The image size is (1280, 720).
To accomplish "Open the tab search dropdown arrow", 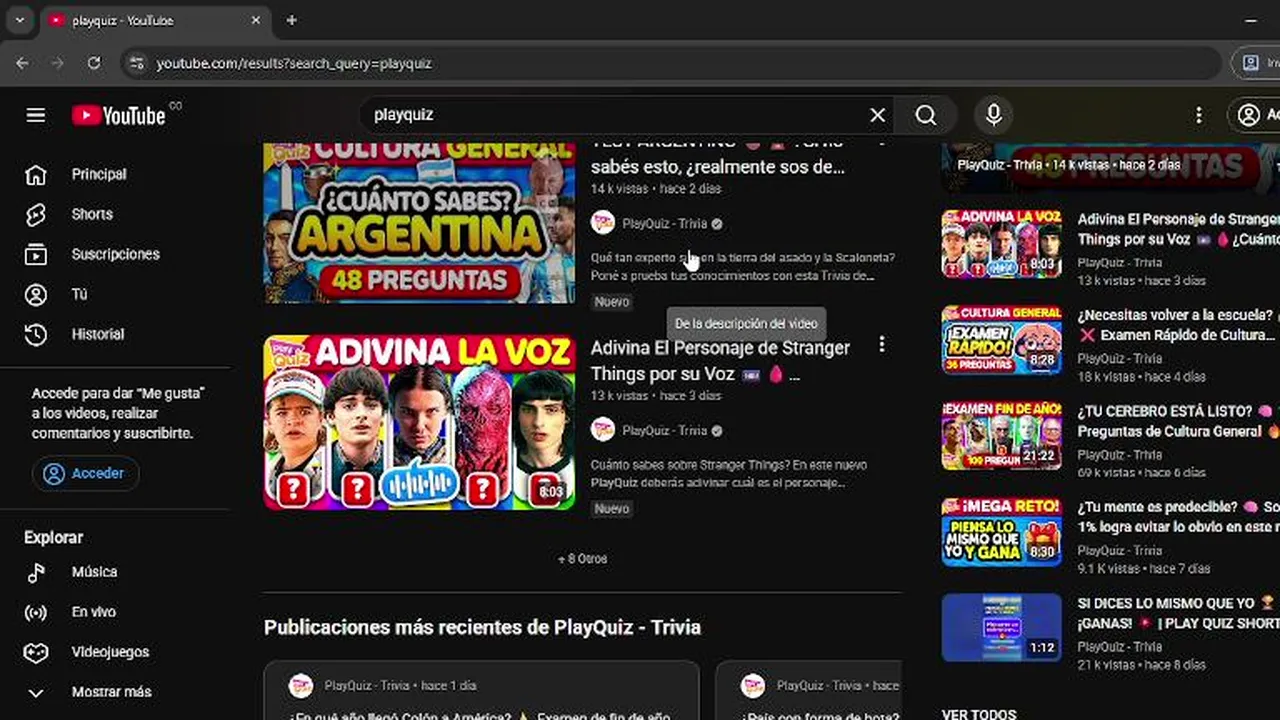I will tap(19, 20).
